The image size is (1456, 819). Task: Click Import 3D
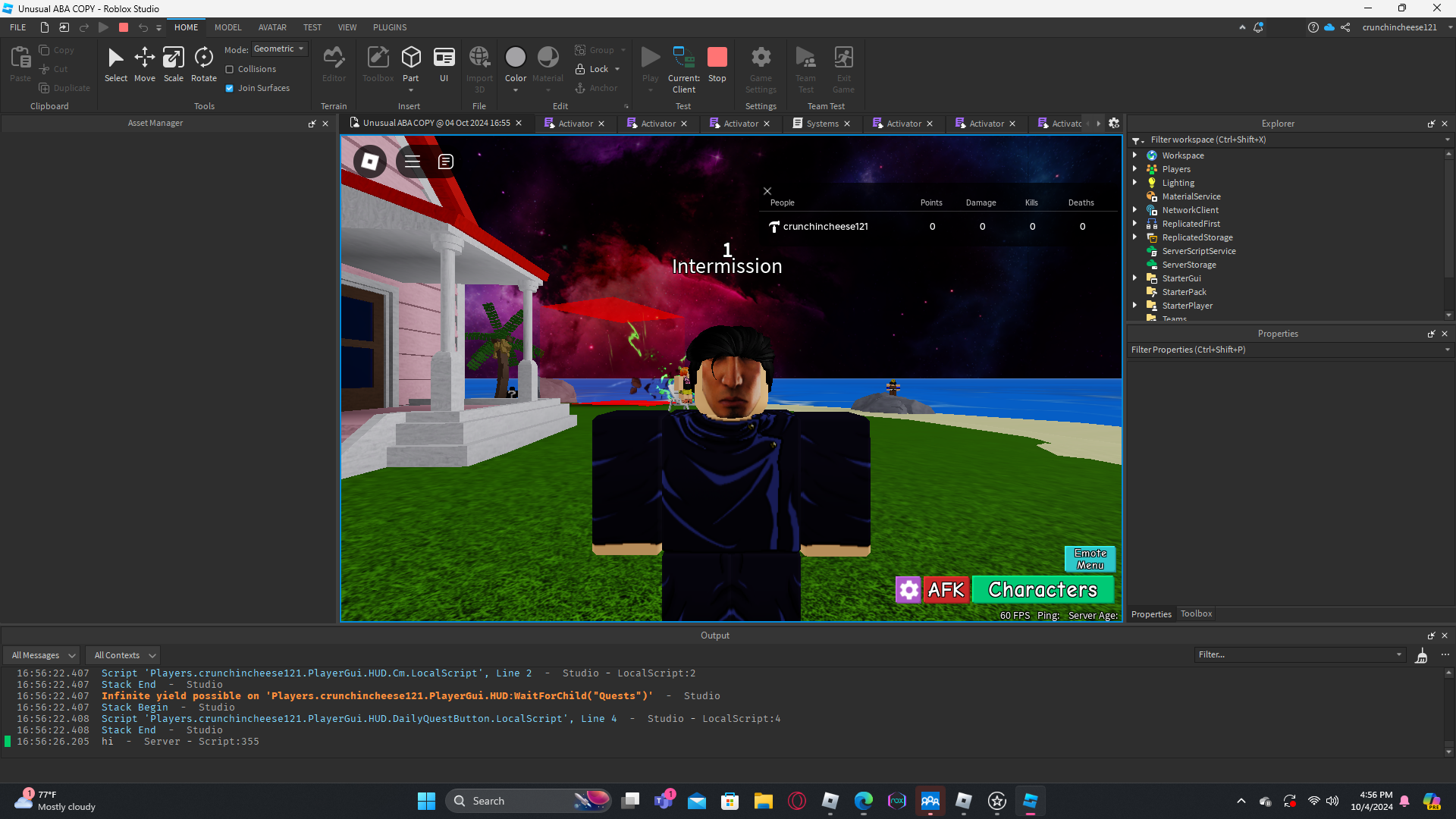(x=479, y=68)
